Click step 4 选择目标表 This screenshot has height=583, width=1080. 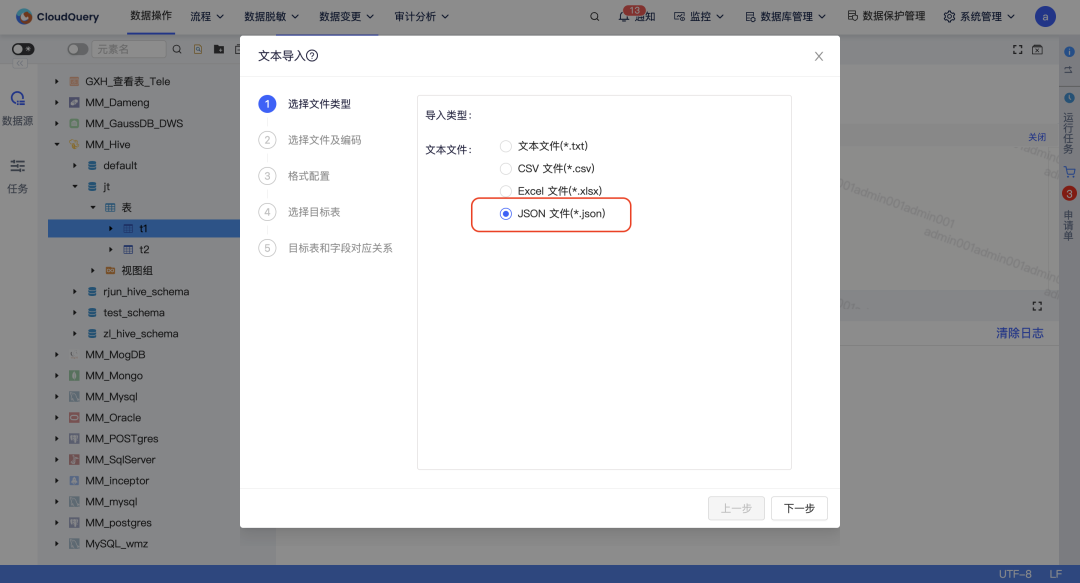coord(300,212)
